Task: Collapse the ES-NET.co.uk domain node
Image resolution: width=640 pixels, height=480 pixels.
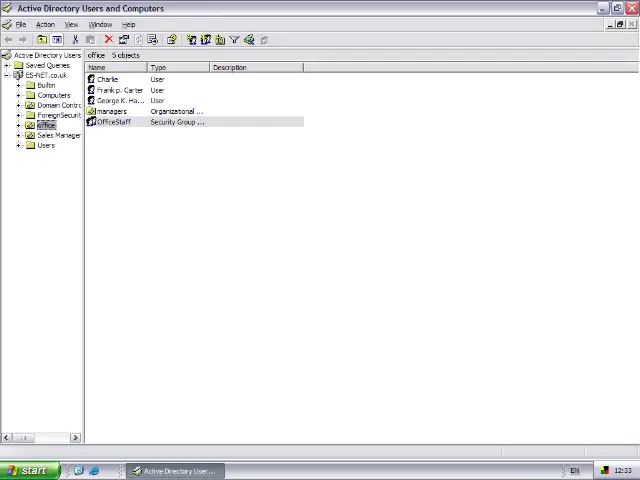Action: click(7, 75)
